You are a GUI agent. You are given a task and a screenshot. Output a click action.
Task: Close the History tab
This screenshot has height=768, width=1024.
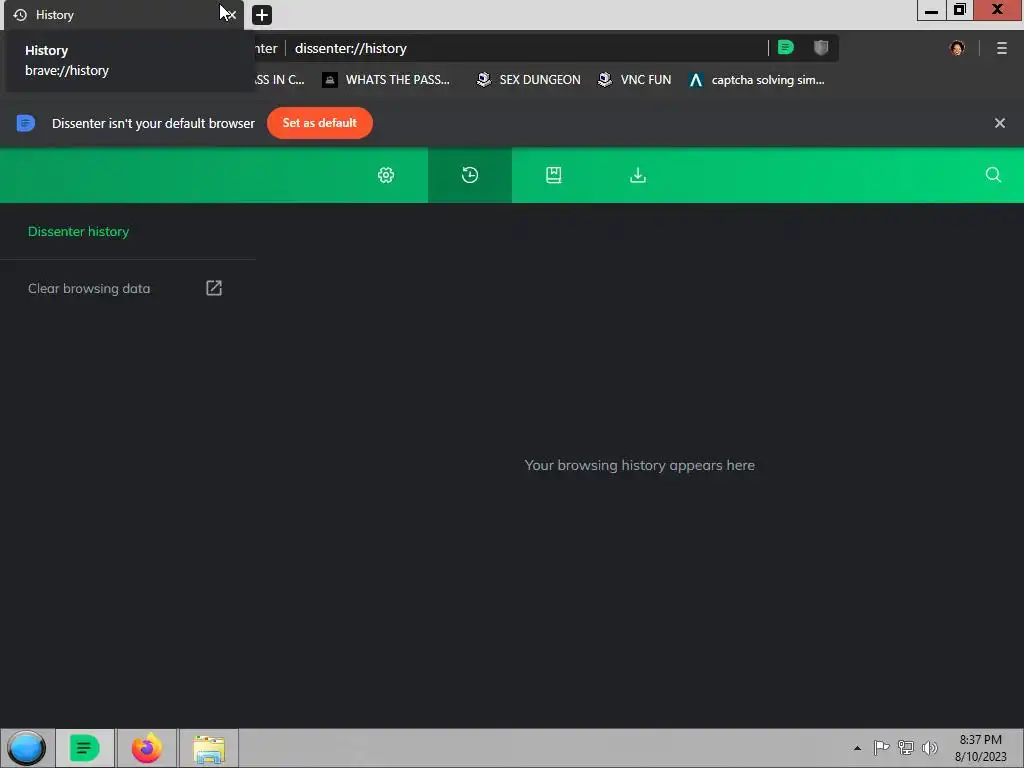coord(231,14)
